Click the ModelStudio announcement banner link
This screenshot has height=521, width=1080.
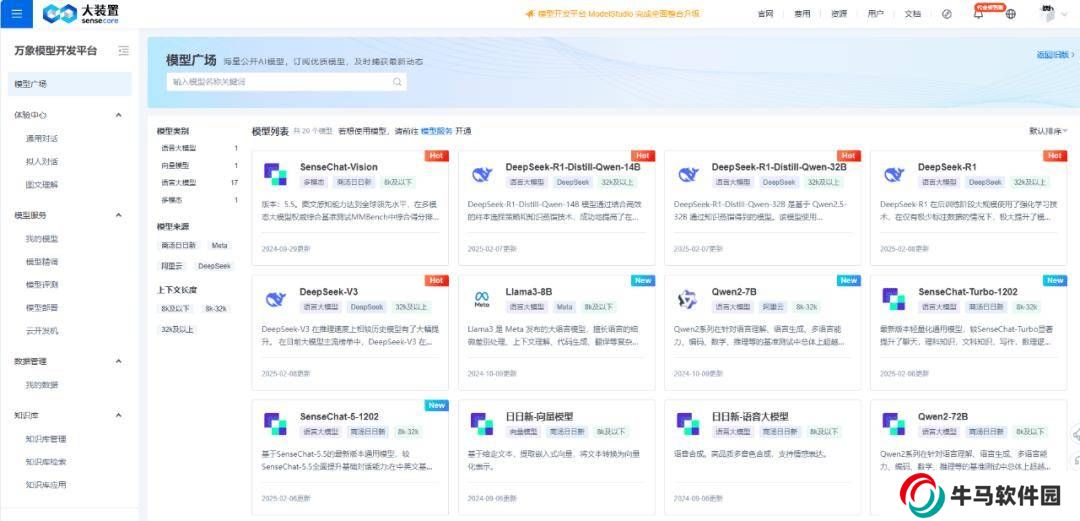click(612, 14)
